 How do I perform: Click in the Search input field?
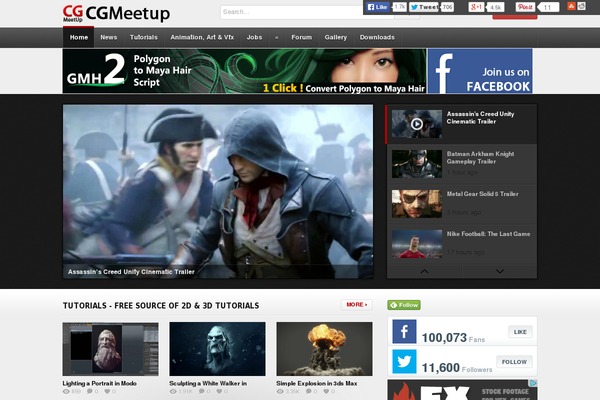tap(307, 12)
